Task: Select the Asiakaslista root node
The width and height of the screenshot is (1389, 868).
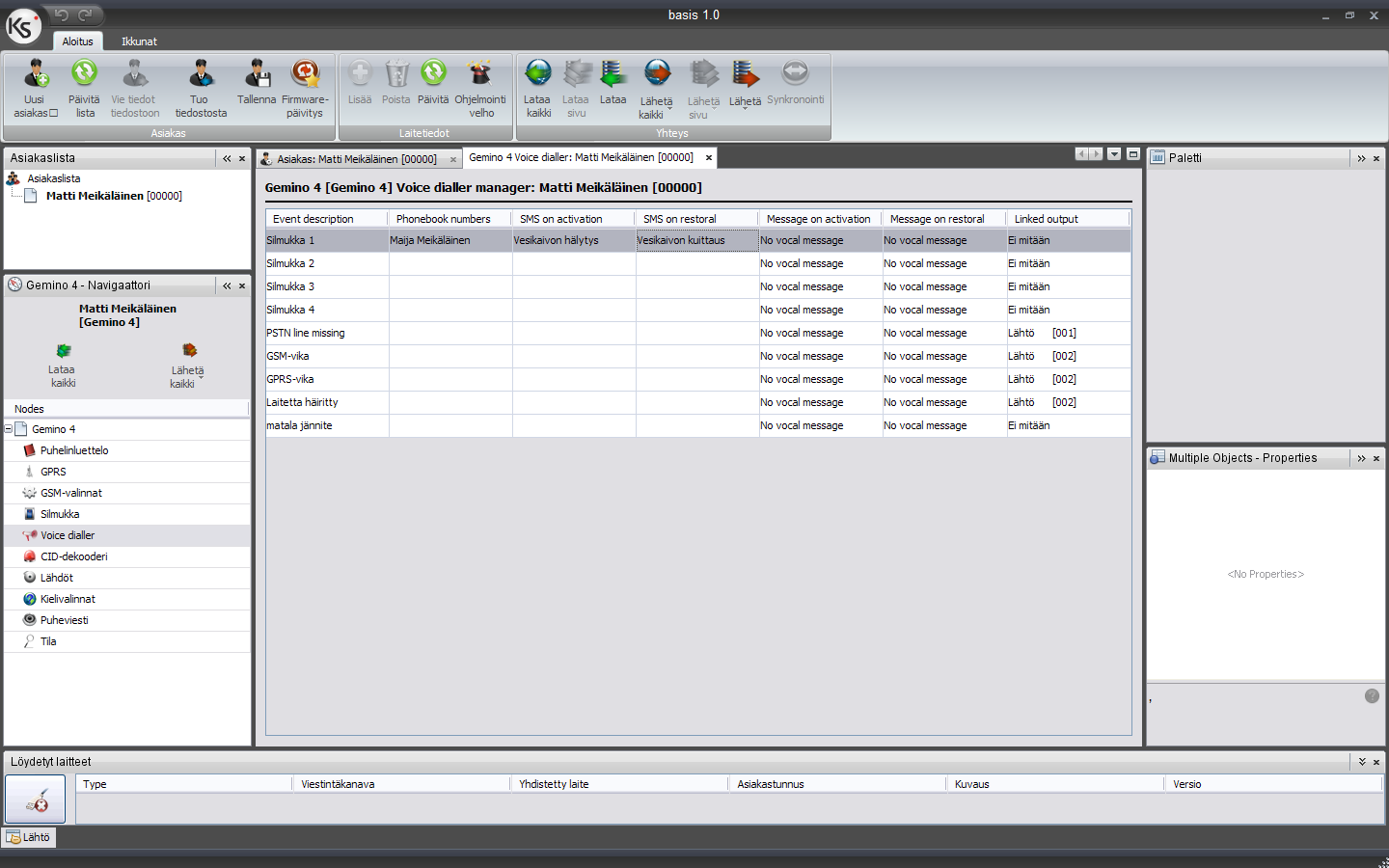Action: [x=54, y=178]
